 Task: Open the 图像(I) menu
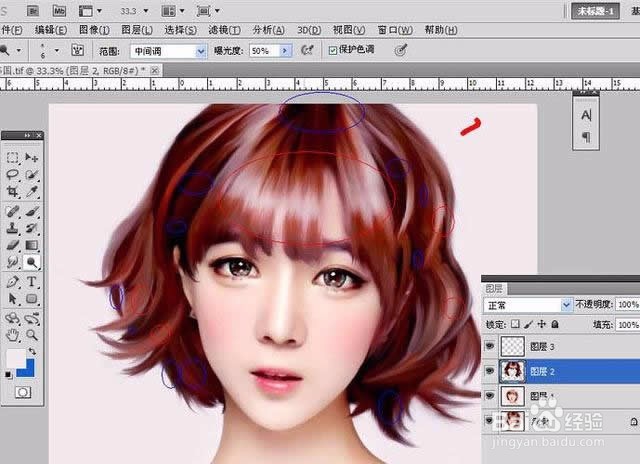[94, 30]
